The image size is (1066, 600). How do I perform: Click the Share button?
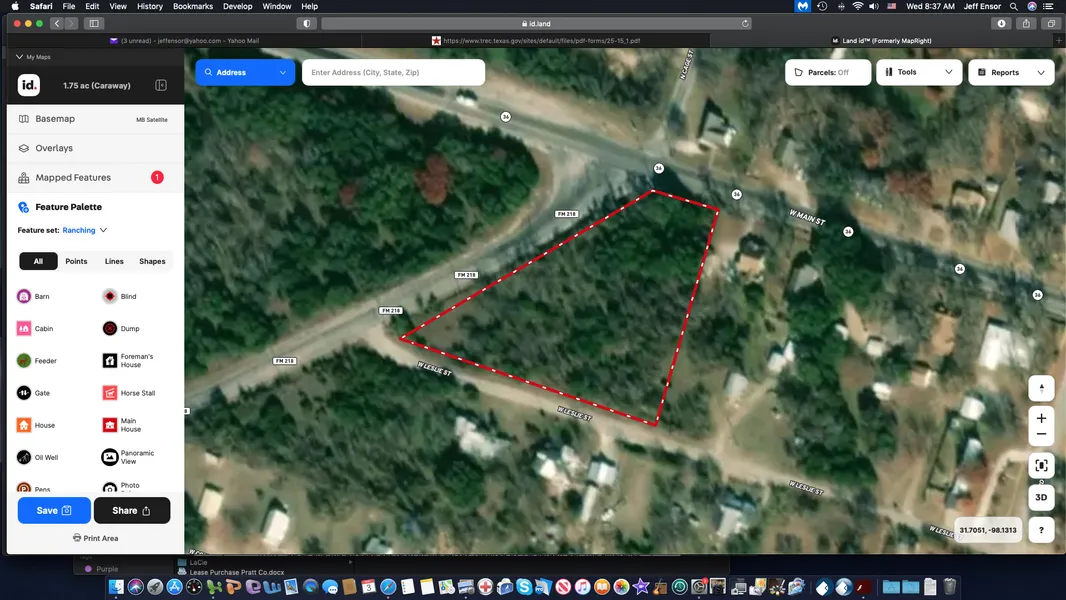132,511
